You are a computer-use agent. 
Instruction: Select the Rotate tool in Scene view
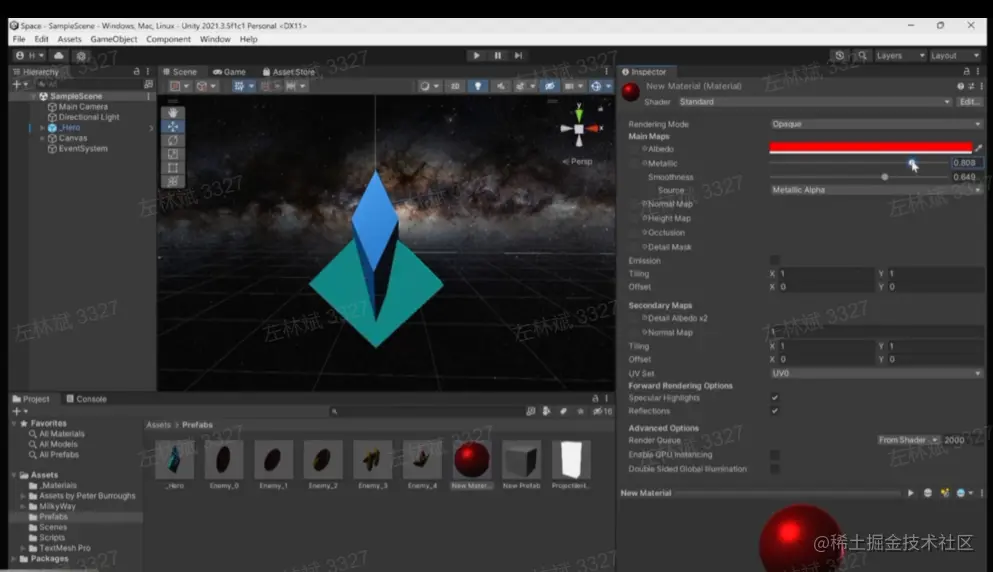(172, 141)
